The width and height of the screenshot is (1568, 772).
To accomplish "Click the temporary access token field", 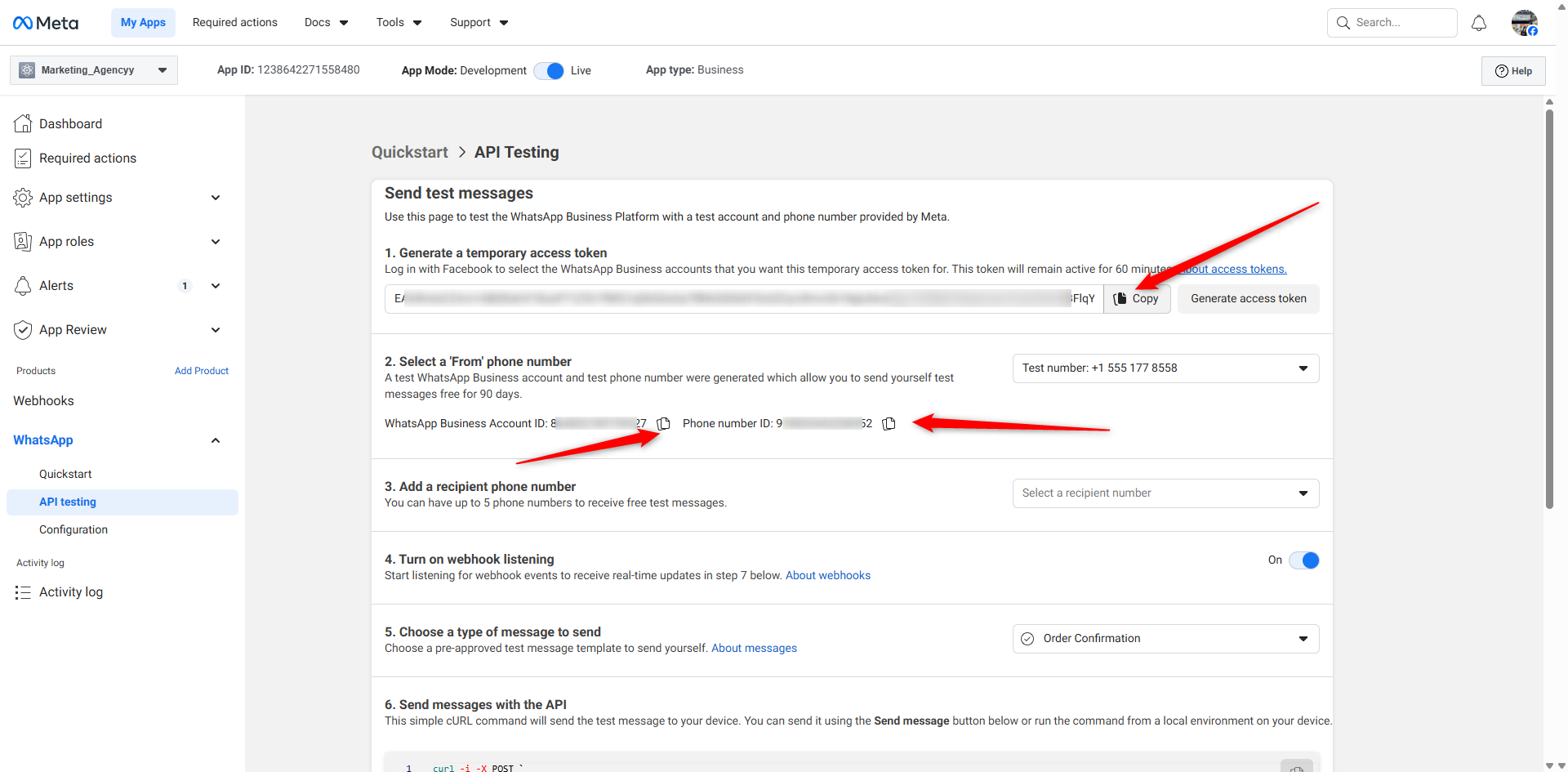I will (744, 299).
